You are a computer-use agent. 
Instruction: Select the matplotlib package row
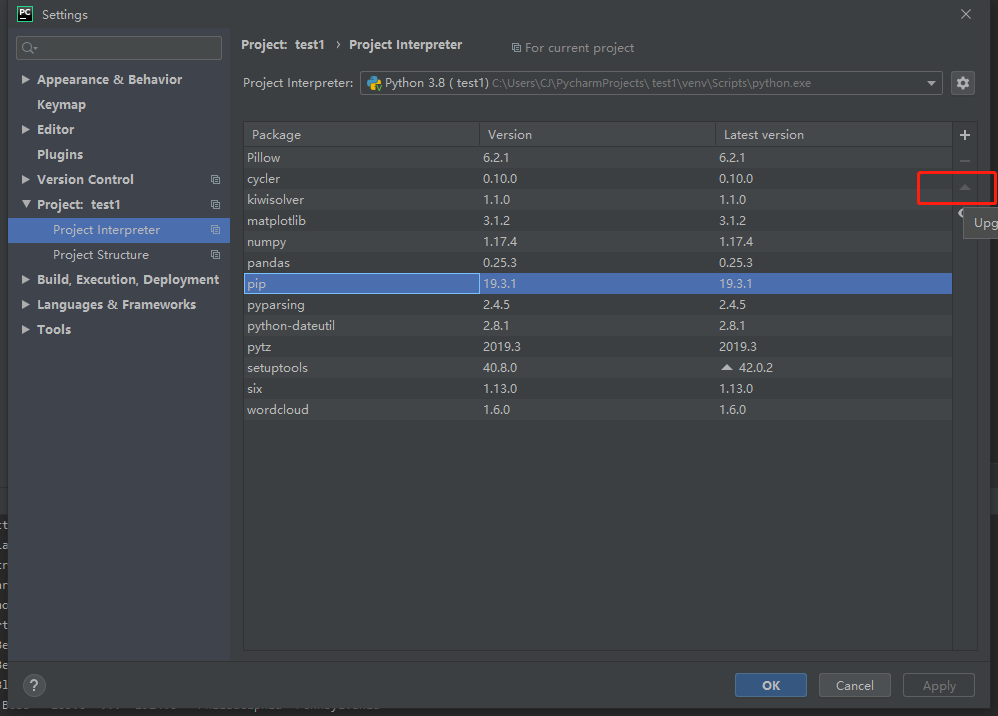598,221
